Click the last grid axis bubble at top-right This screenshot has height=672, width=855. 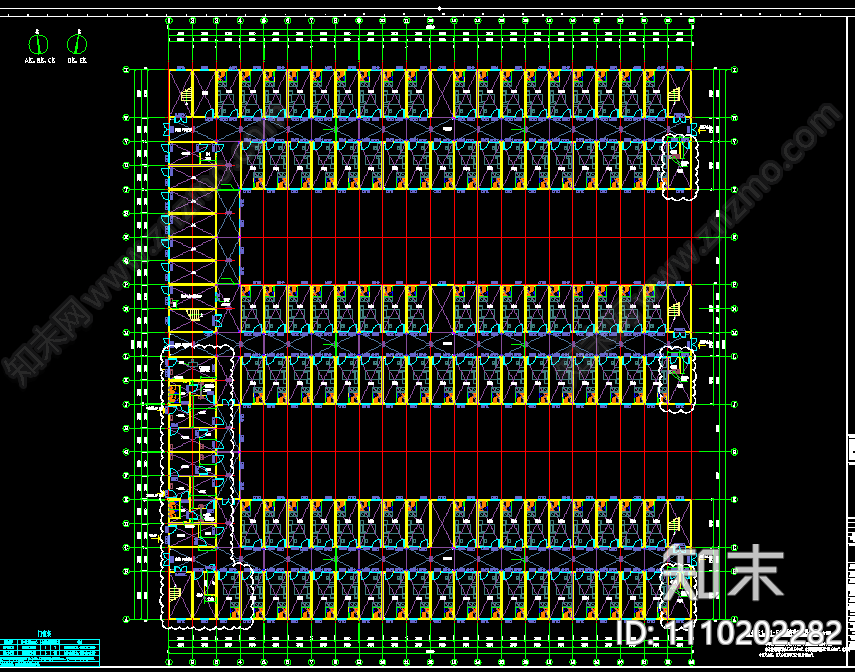click(692, 20)
